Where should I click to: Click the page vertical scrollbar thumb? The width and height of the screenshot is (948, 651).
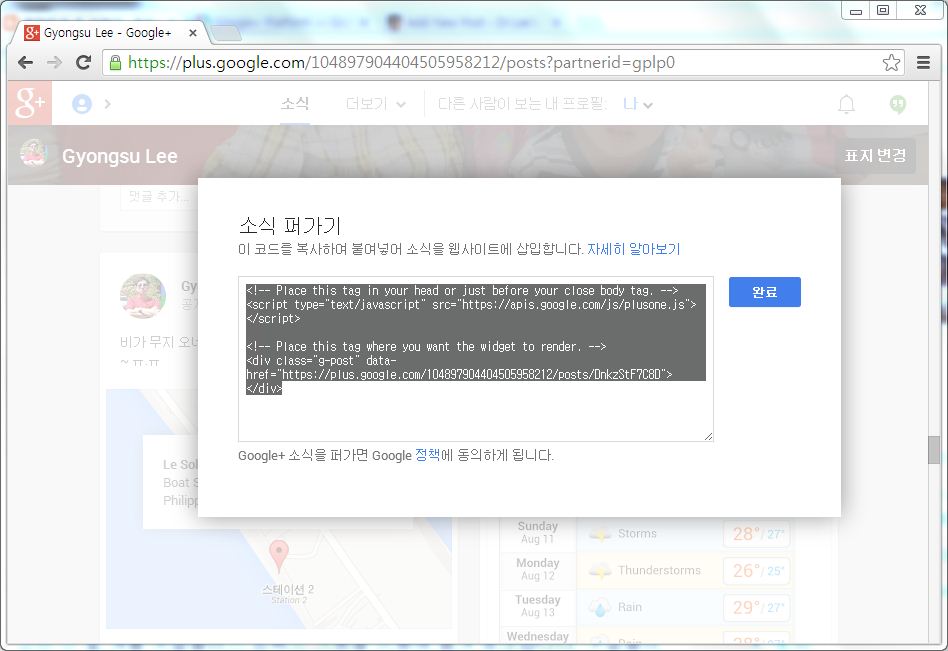934,450
